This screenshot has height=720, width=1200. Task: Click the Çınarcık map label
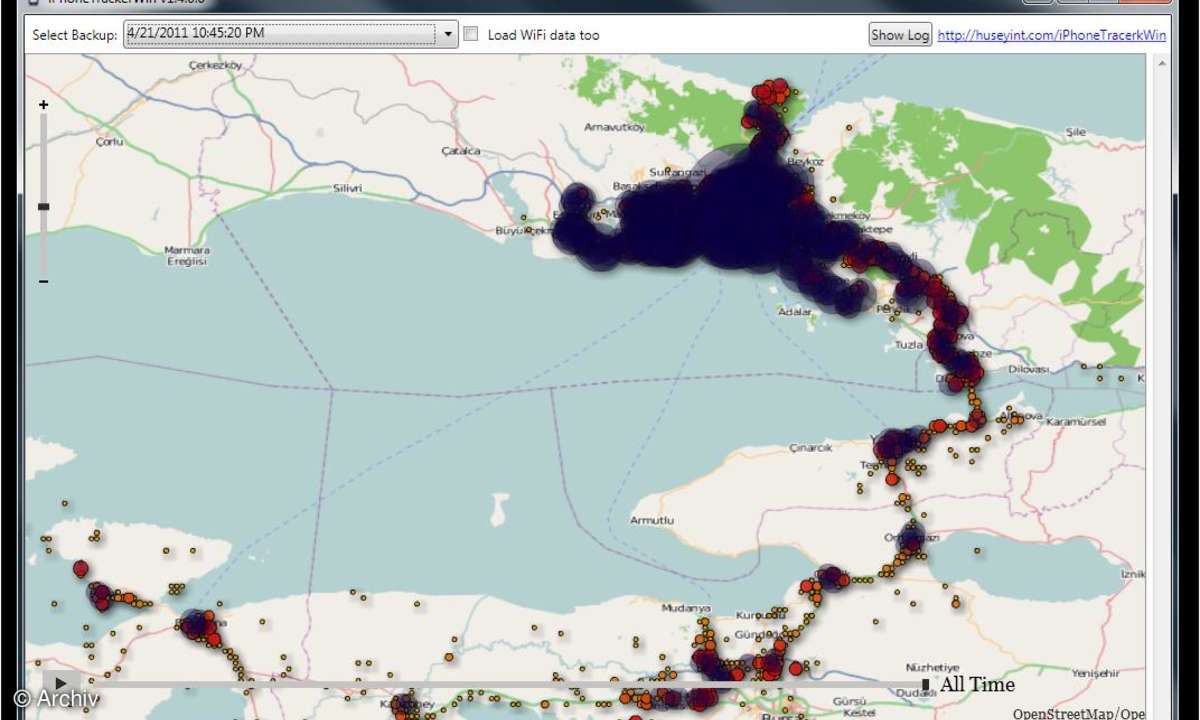pos(811,448)
